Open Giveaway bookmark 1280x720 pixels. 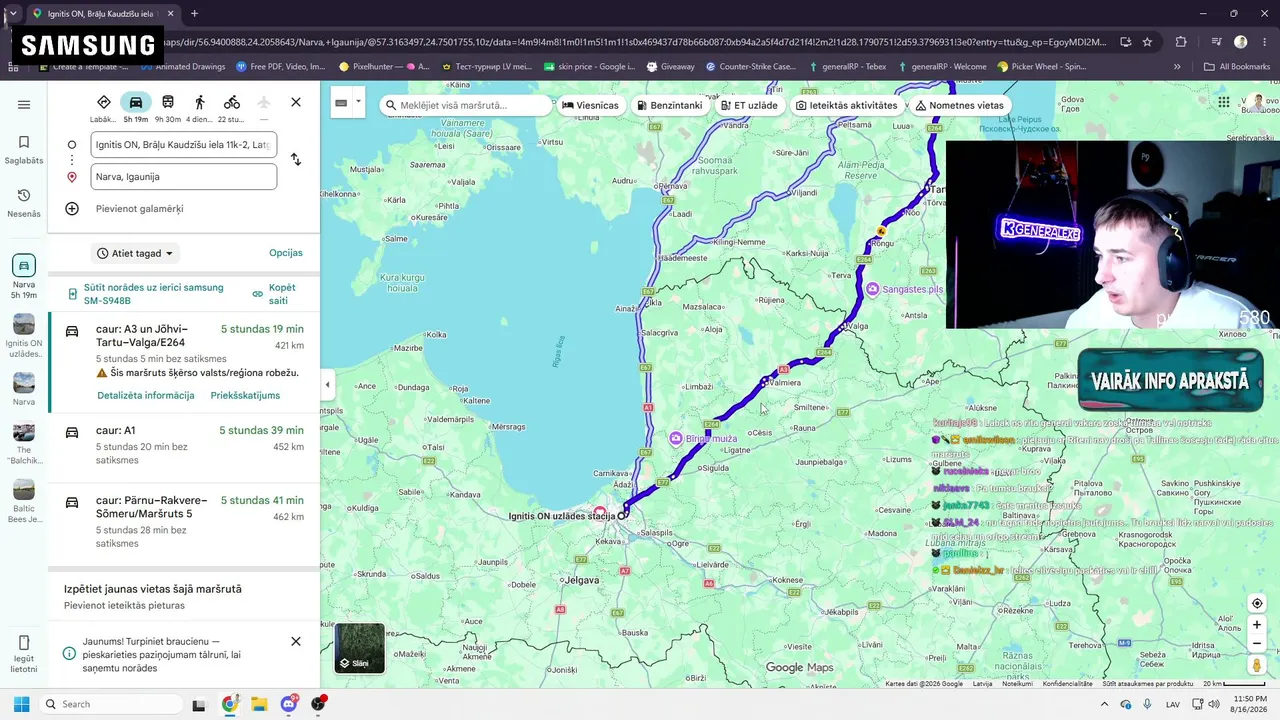(x=671, y=67)
